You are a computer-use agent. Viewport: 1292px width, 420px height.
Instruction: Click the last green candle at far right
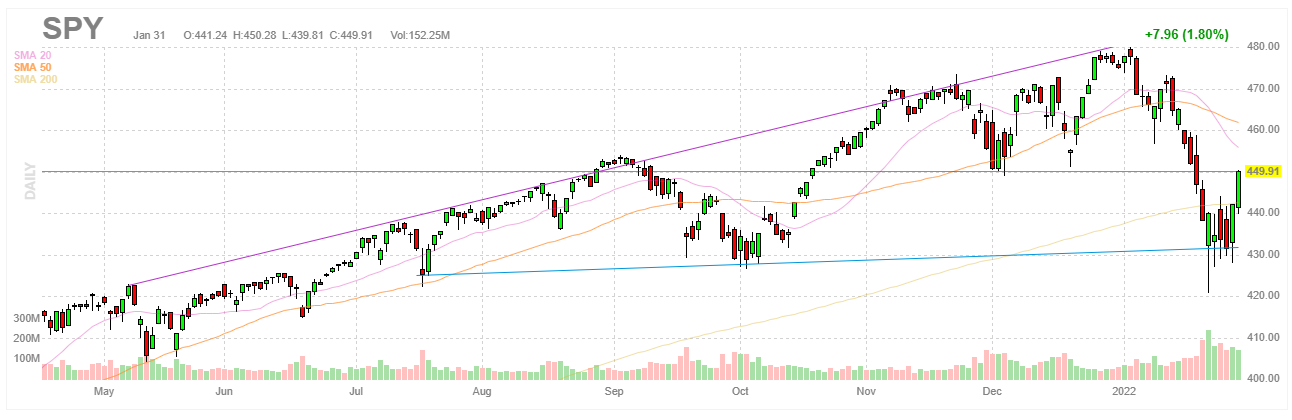1239,188
